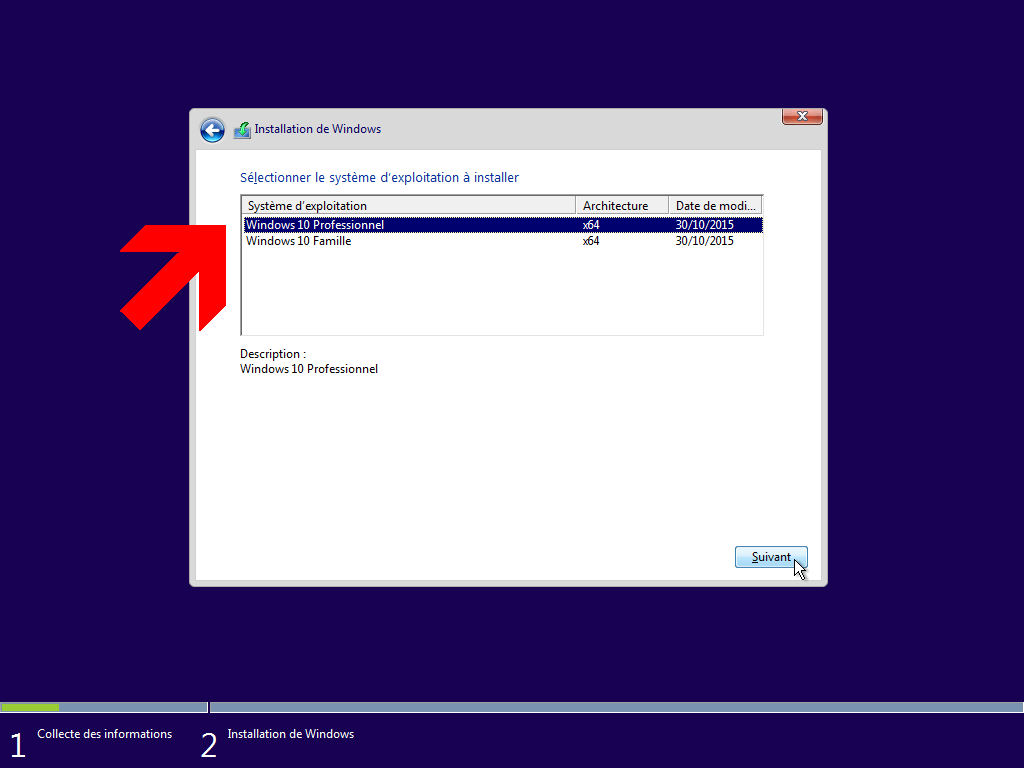Click the Collecte des informations progress bar
Viewport: 1024px width, 768px height.
[104, 707]
